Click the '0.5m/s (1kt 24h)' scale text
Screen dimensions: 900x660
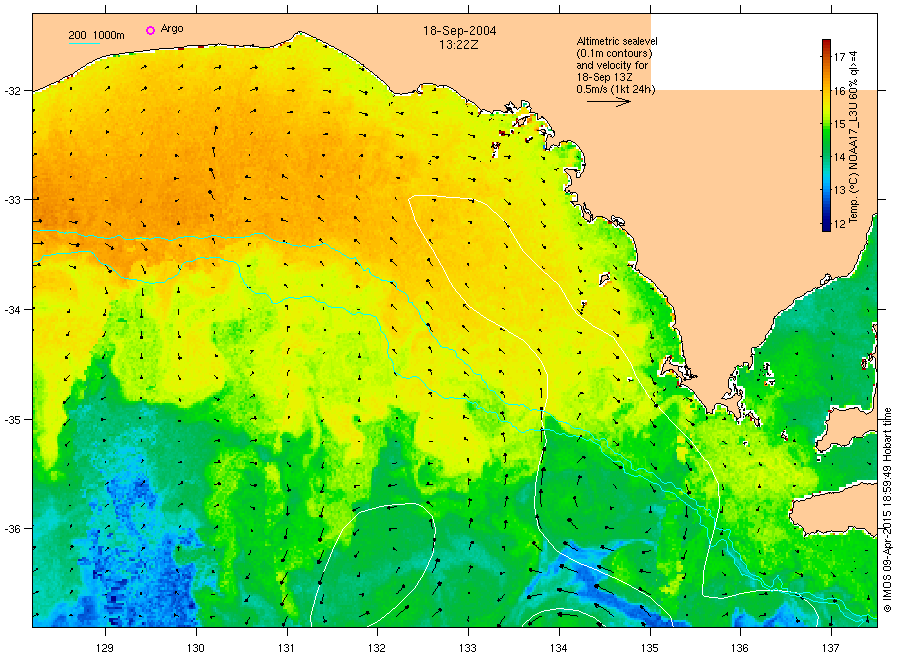pos(615,89)
